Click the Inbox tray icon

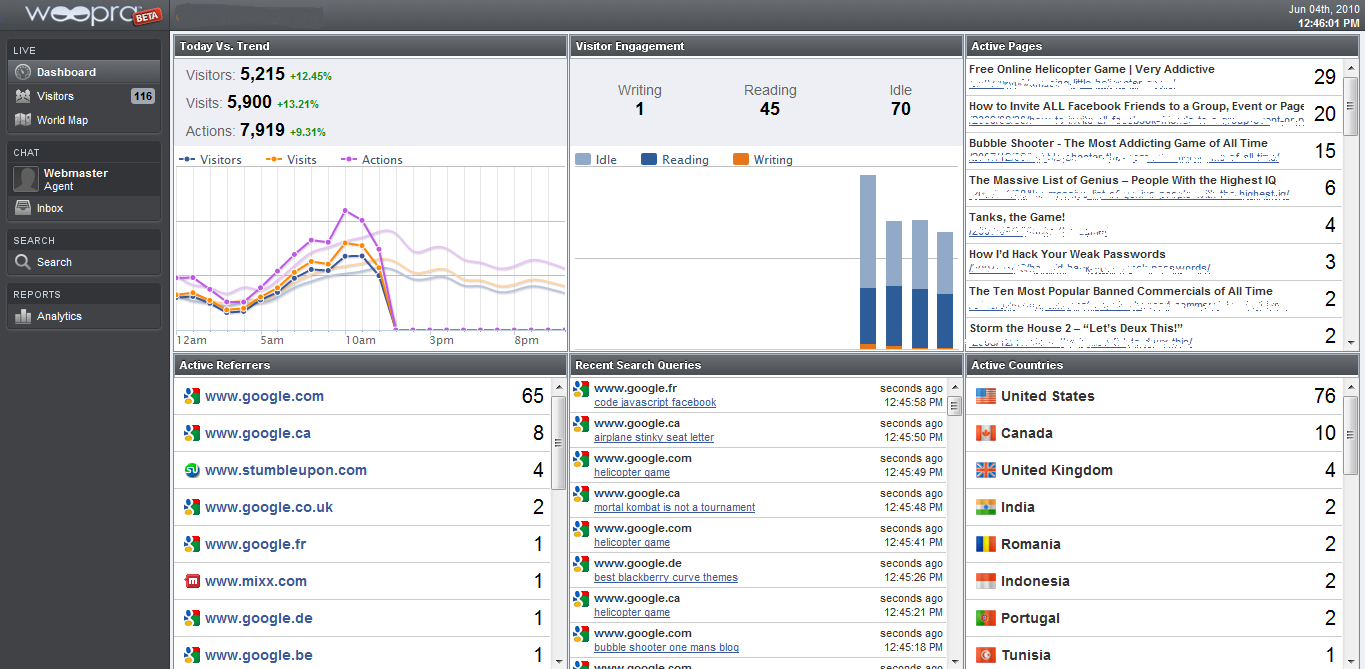click(23, 208)
